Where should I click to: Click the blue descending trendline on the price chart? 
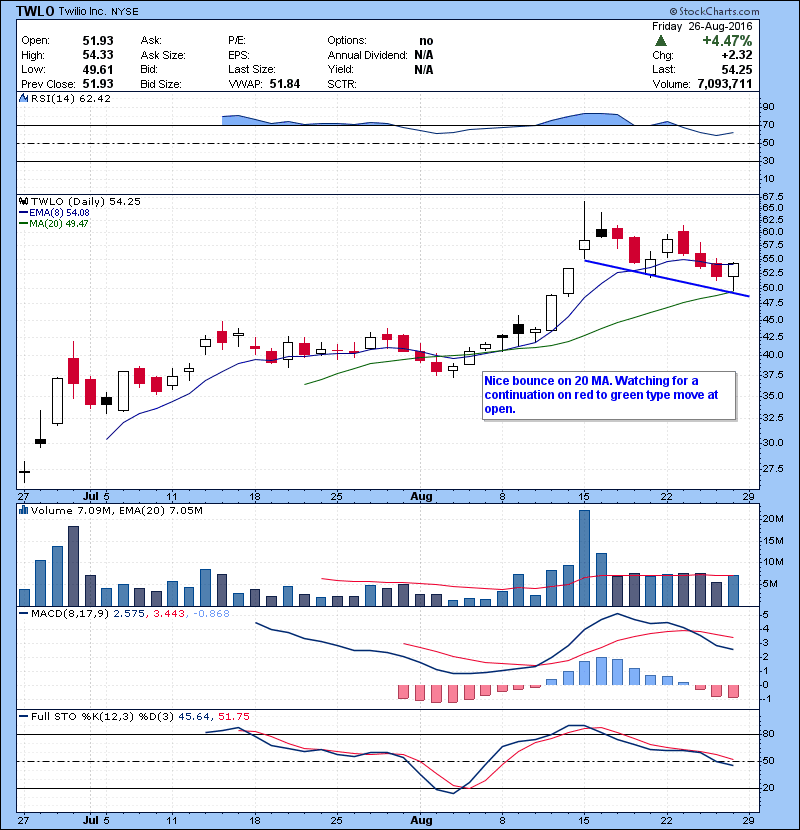pyautogui.click(x=667, y=278)
